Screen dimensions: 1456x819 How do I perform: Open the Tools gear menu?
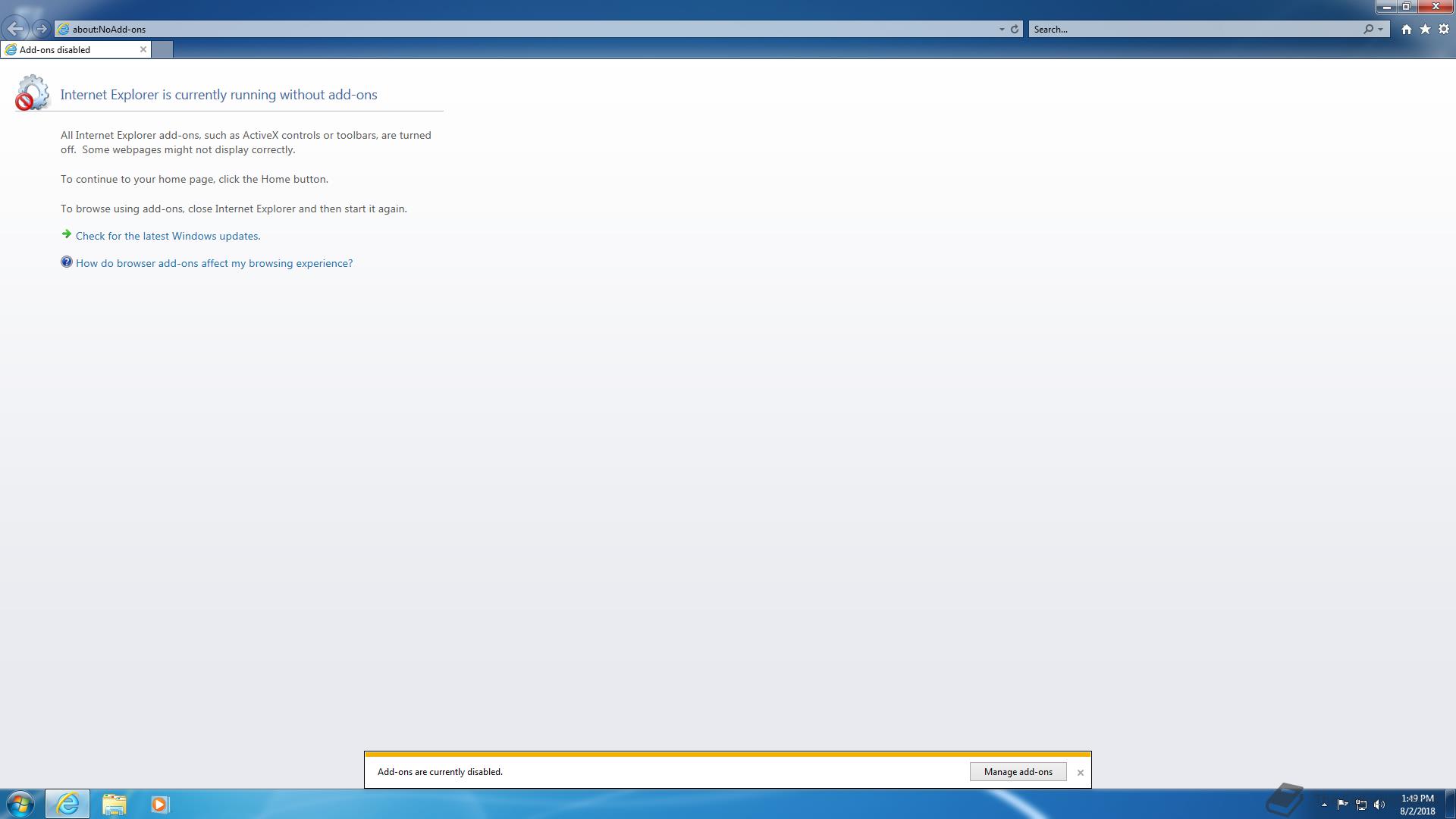pos(1444,29)
